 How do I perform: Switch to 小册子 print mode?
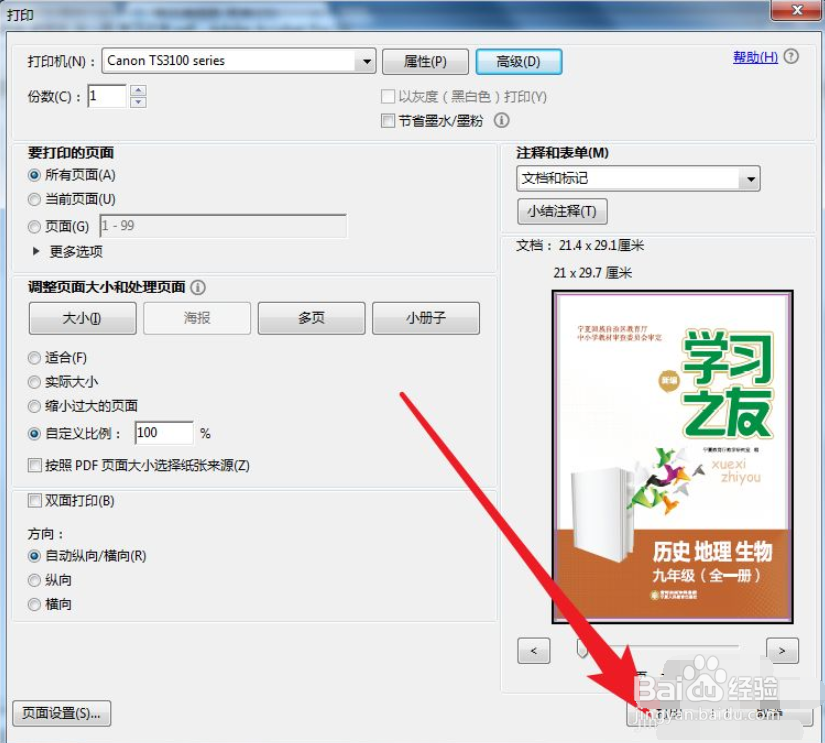pos(426,318)
